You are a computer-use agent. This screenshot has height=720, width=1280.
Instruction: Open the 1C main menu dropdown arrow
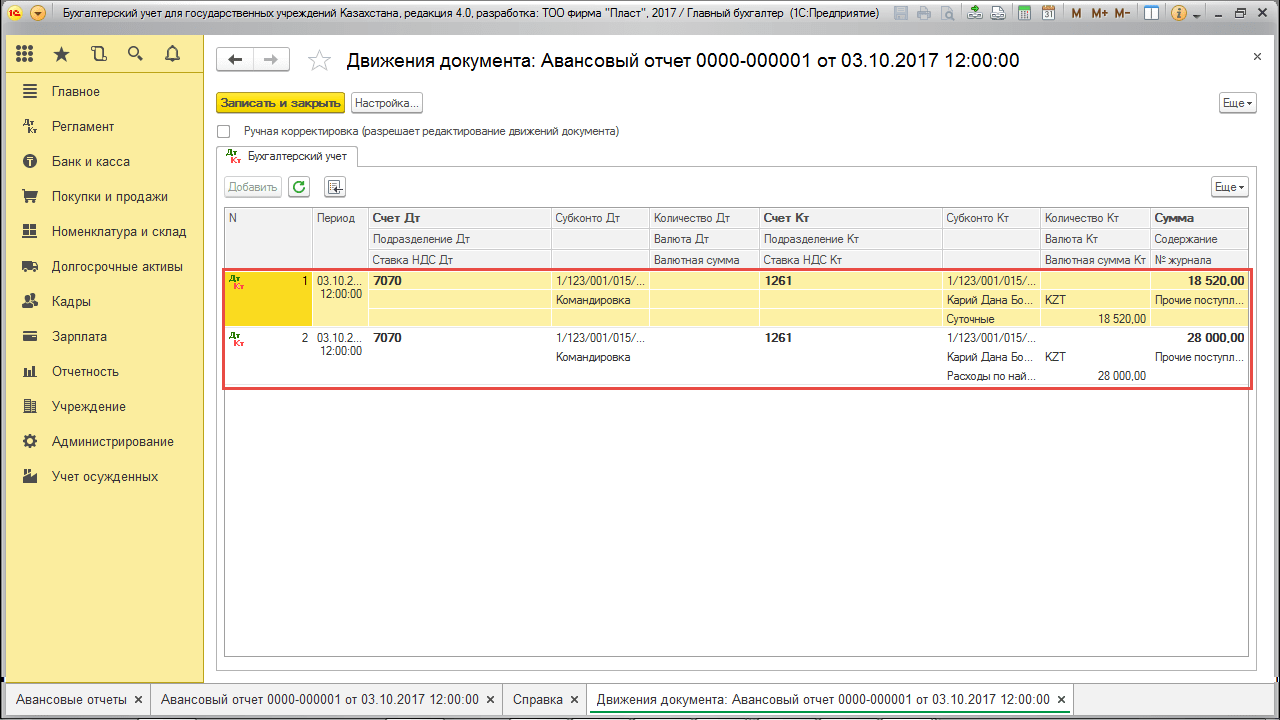coord(38,14)
